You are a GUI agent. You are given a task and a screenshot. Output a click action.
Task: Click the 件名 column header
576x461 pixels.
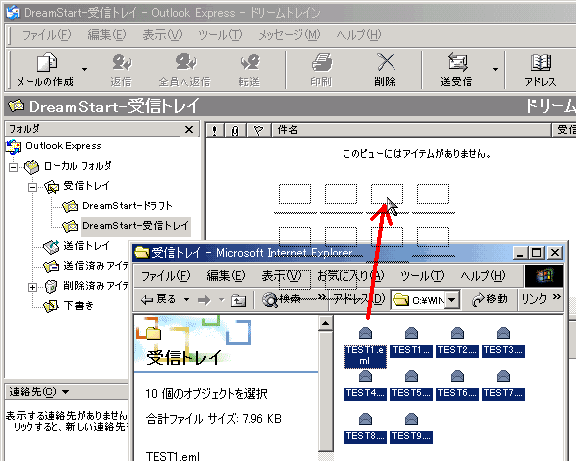(411, 130)
